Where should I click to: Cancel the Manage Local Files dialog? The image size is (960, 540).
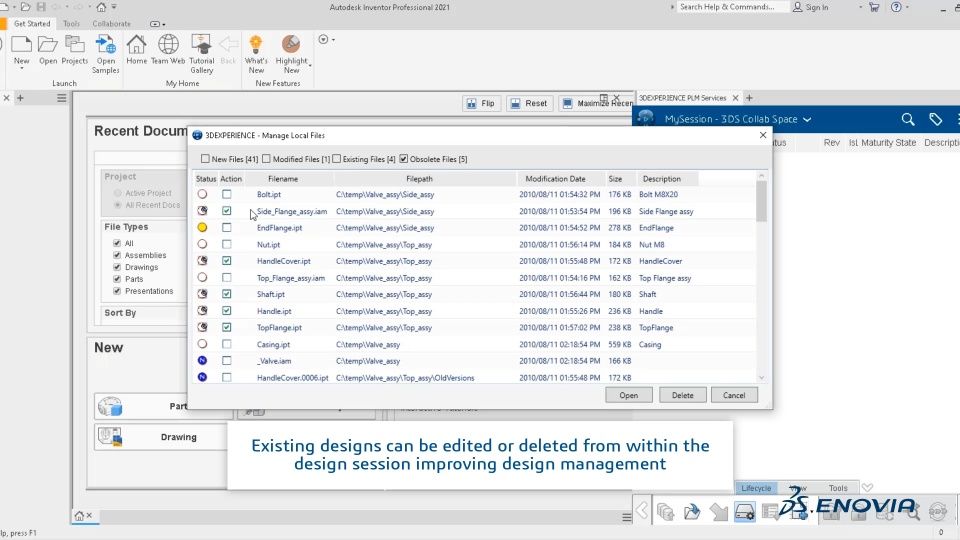point(734,396)
